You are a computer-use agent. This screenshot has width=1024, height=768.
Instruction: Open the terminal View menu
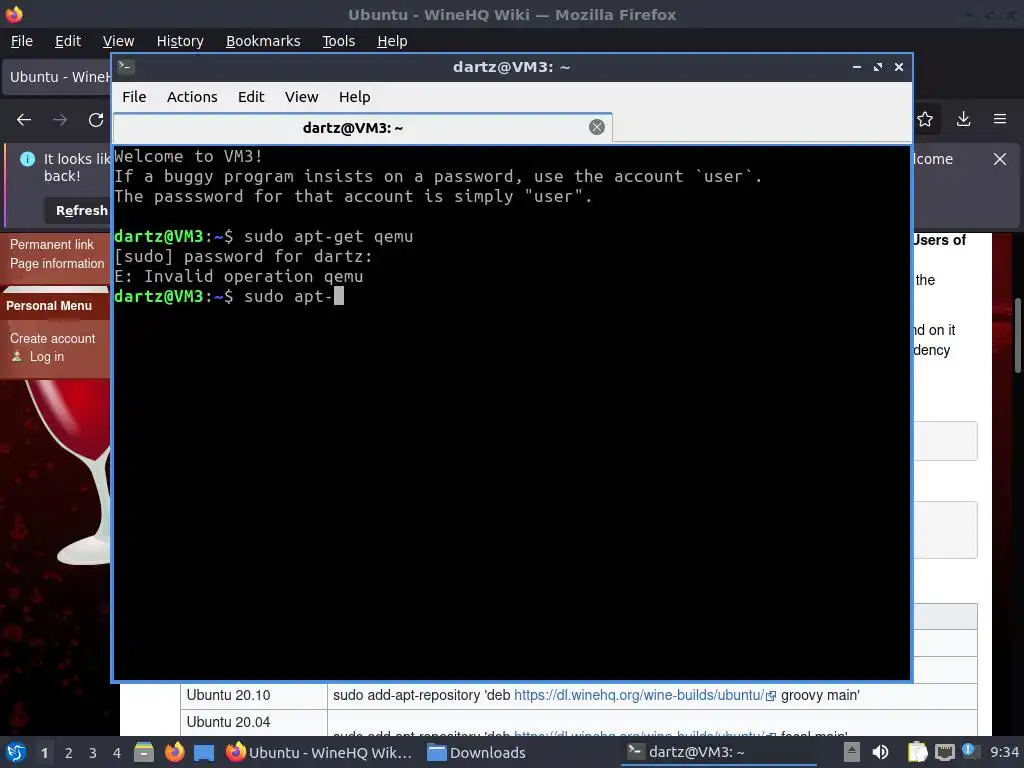[x=301, y=97]
